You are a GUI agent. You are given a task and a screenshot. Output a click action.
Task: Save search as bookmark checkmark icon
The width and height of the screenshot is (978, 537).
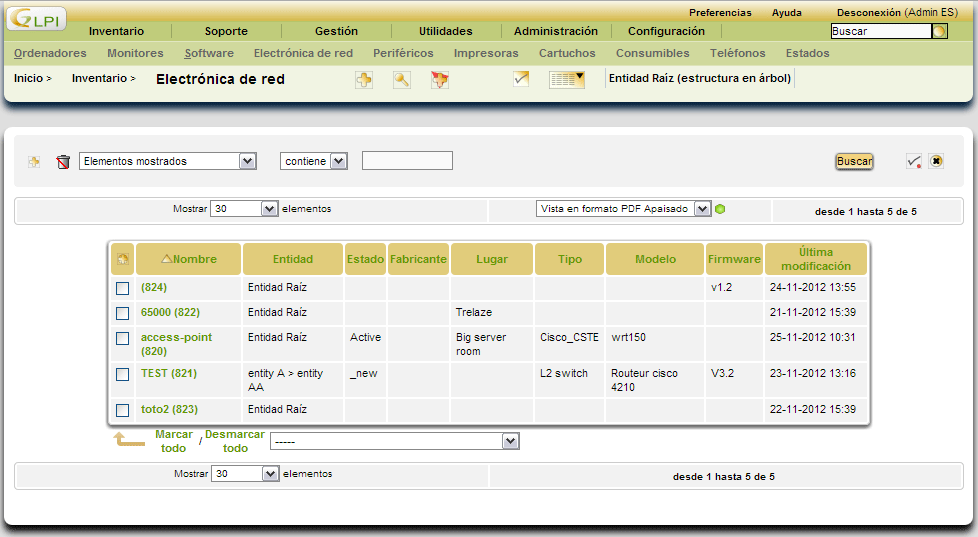pyautogui.click(x=914, y=162)
